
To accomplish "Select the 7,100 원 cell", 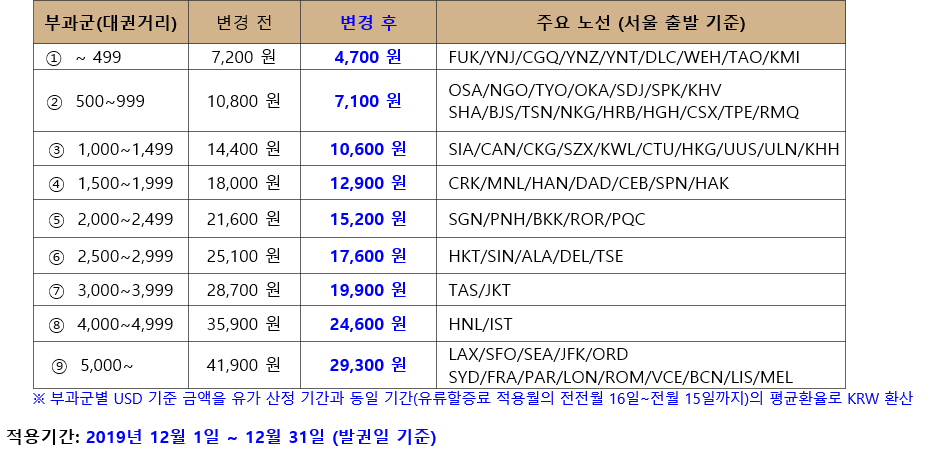I will pyautogui.click(x=368, y=100).
